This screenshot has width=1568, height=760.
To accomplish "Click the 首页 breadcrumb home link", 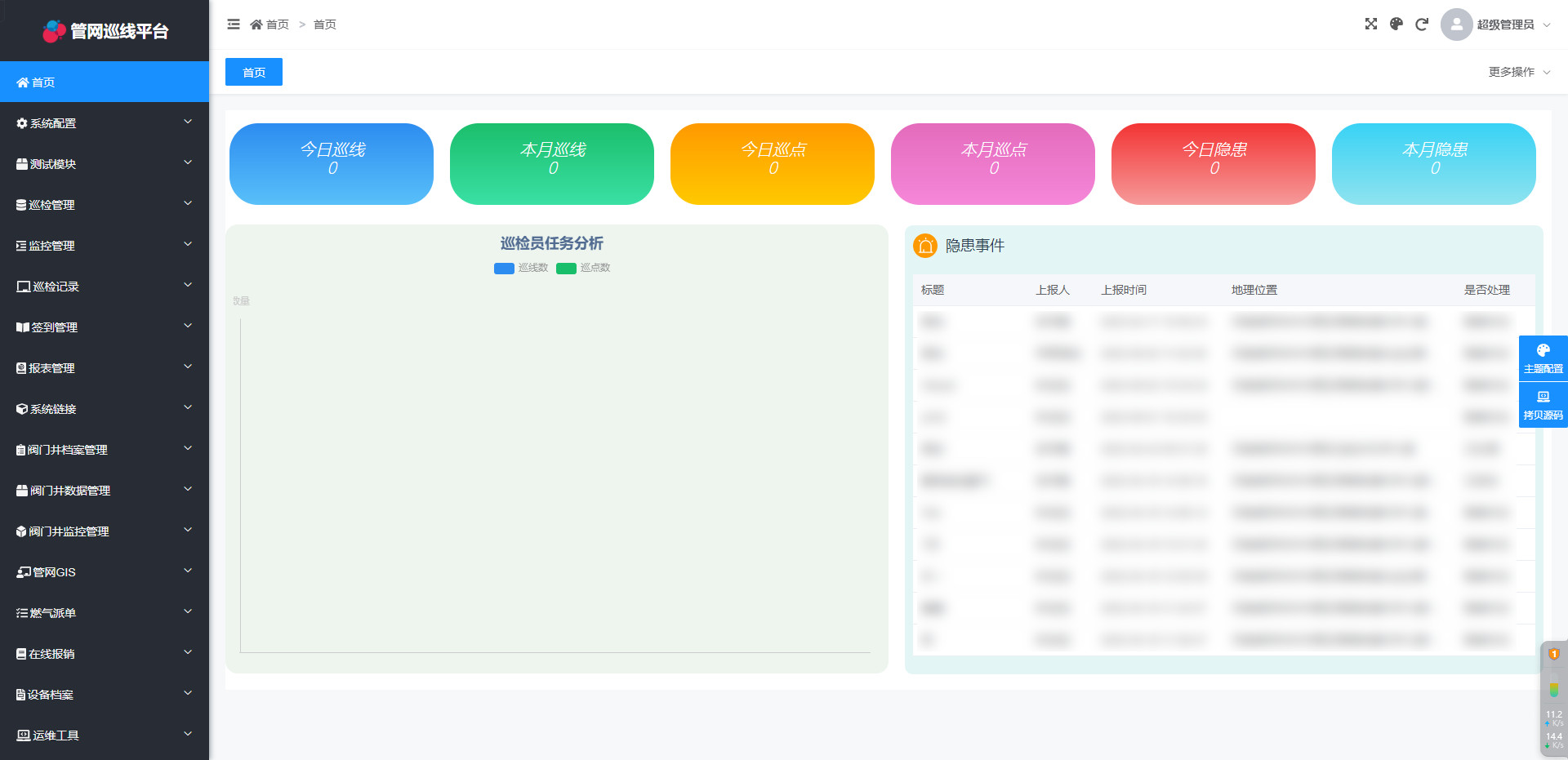I will pos(270,24).
